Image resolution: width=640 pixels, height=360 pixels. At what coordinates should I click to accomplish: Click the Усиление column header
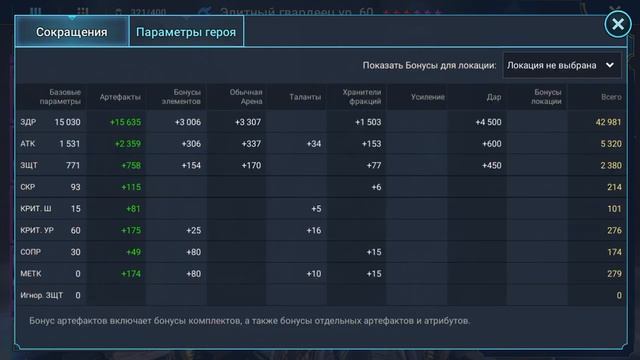tap(428, 97)
